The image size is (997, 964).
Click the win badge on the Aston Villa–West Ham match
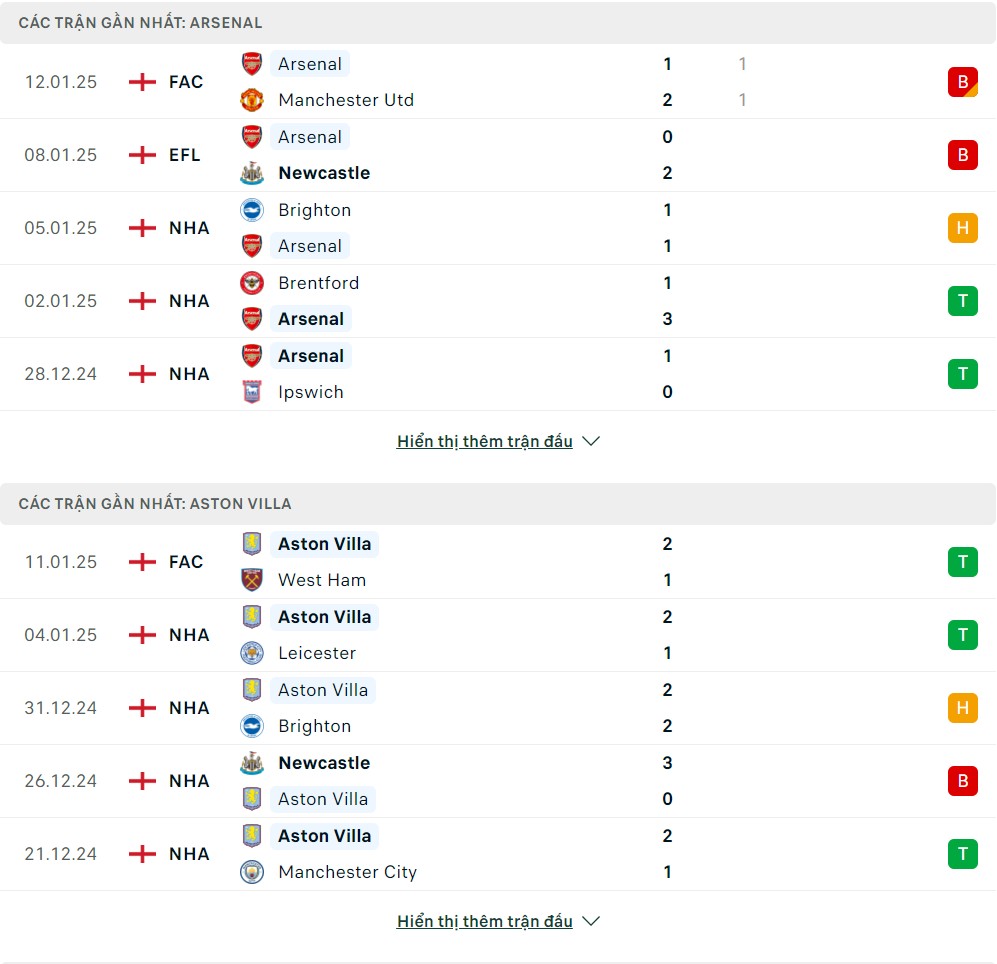[x=963, y=562]
